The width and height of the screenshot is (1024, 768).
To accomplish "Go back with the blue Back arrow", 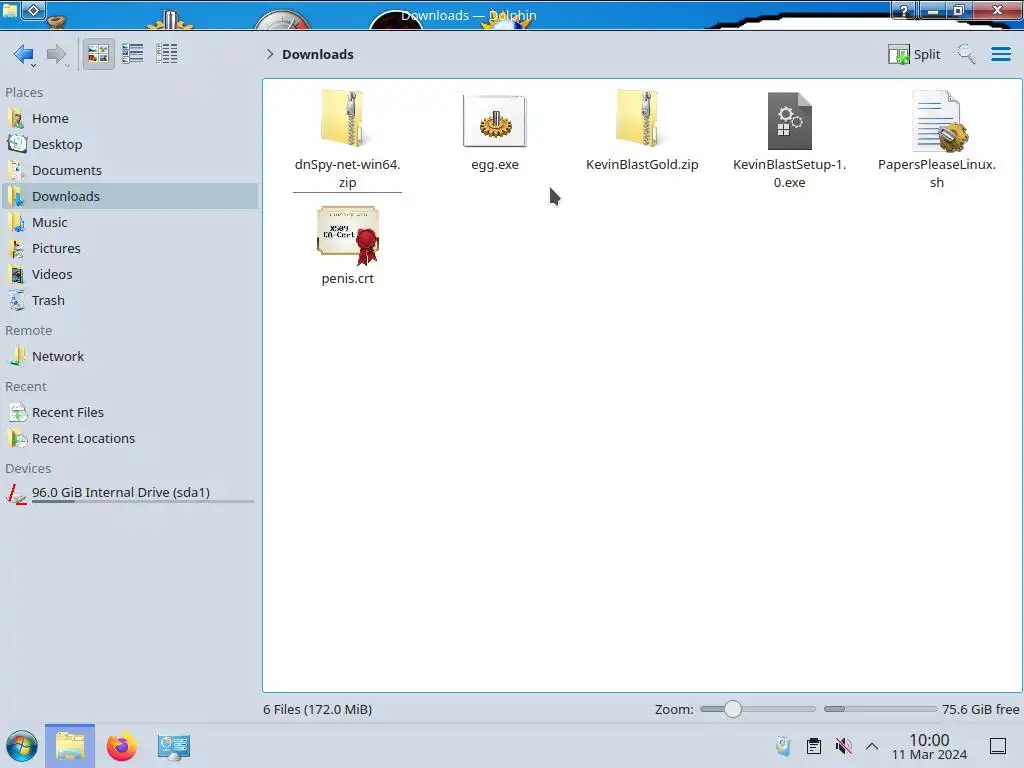I will point(24,54).
